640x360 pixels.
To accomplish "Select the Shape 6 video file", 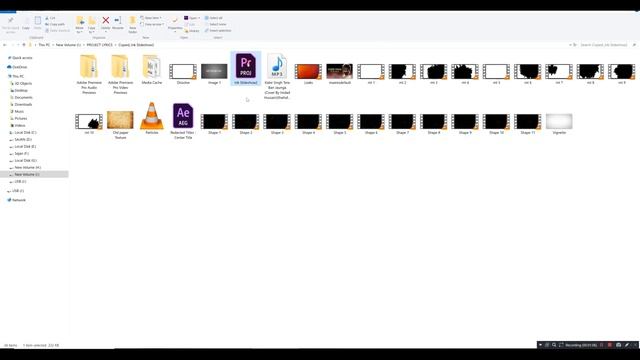I will (371, 122).
